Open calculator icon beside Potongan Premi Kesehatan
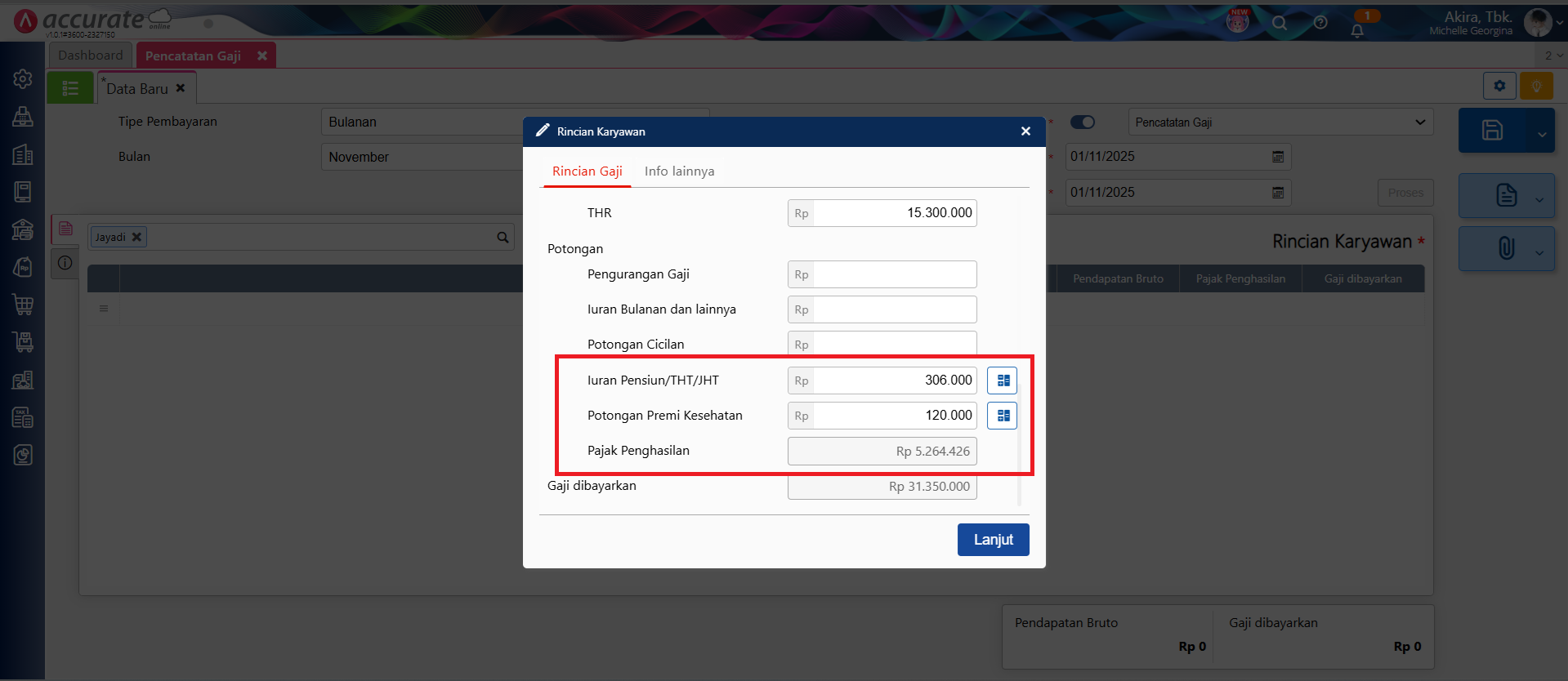The width and height of the screenshot is (1568, 681). click(x=1002, y=416)
